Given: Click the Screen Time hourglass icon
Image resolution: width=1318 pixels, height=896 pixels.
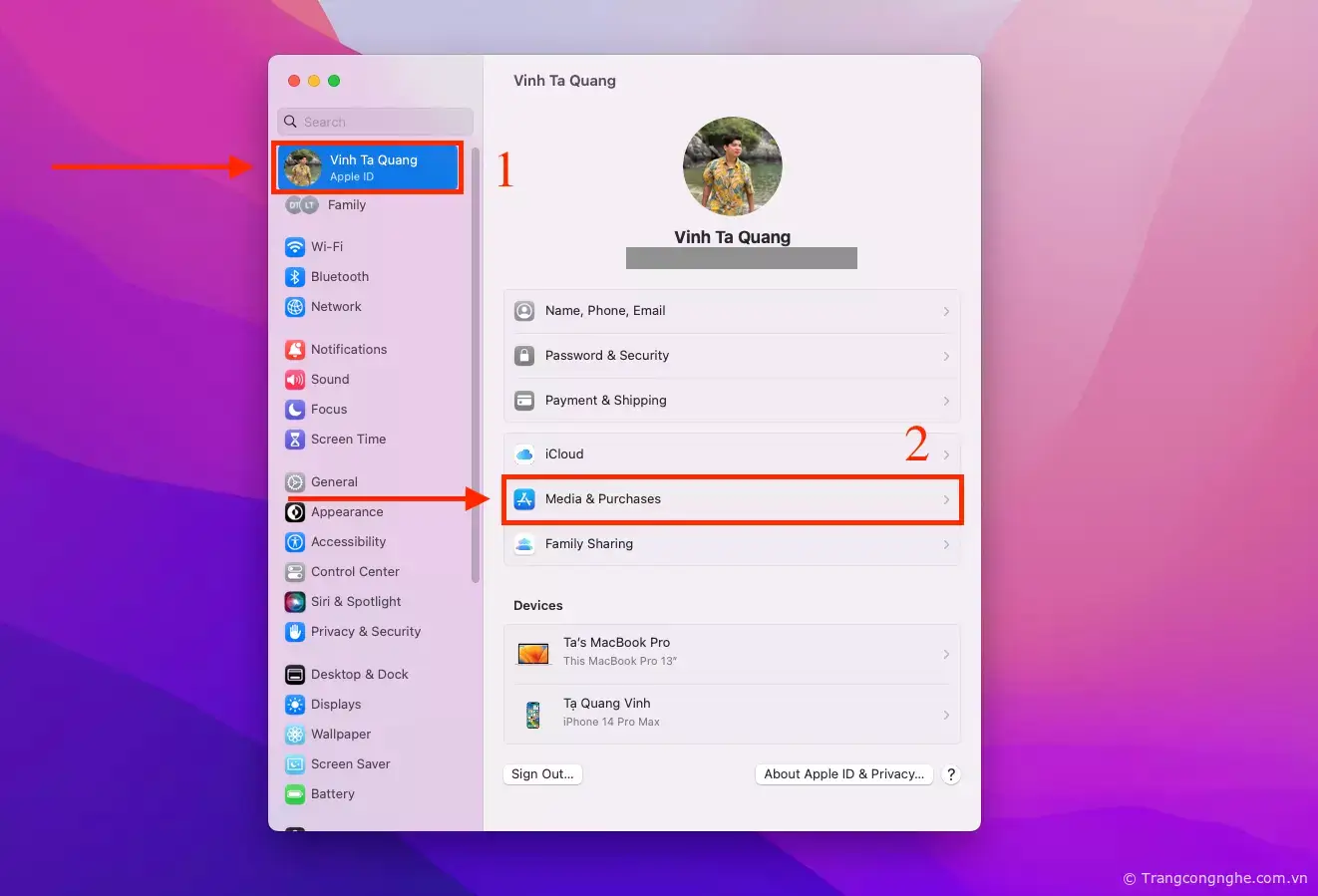Looking at the screenshot, I should coord(295,440).
